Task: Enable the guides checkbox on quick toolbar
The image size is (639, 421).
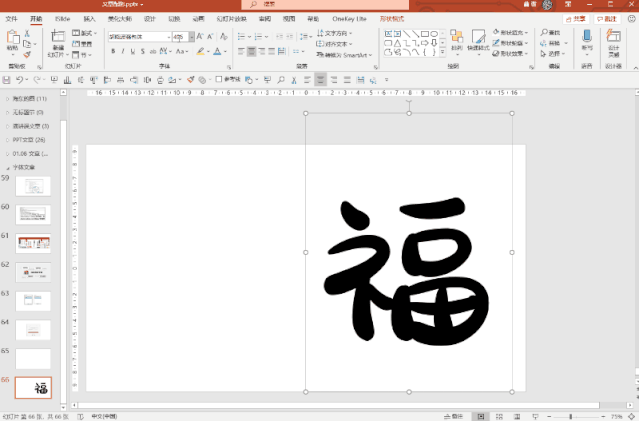Action: [219, 79]
